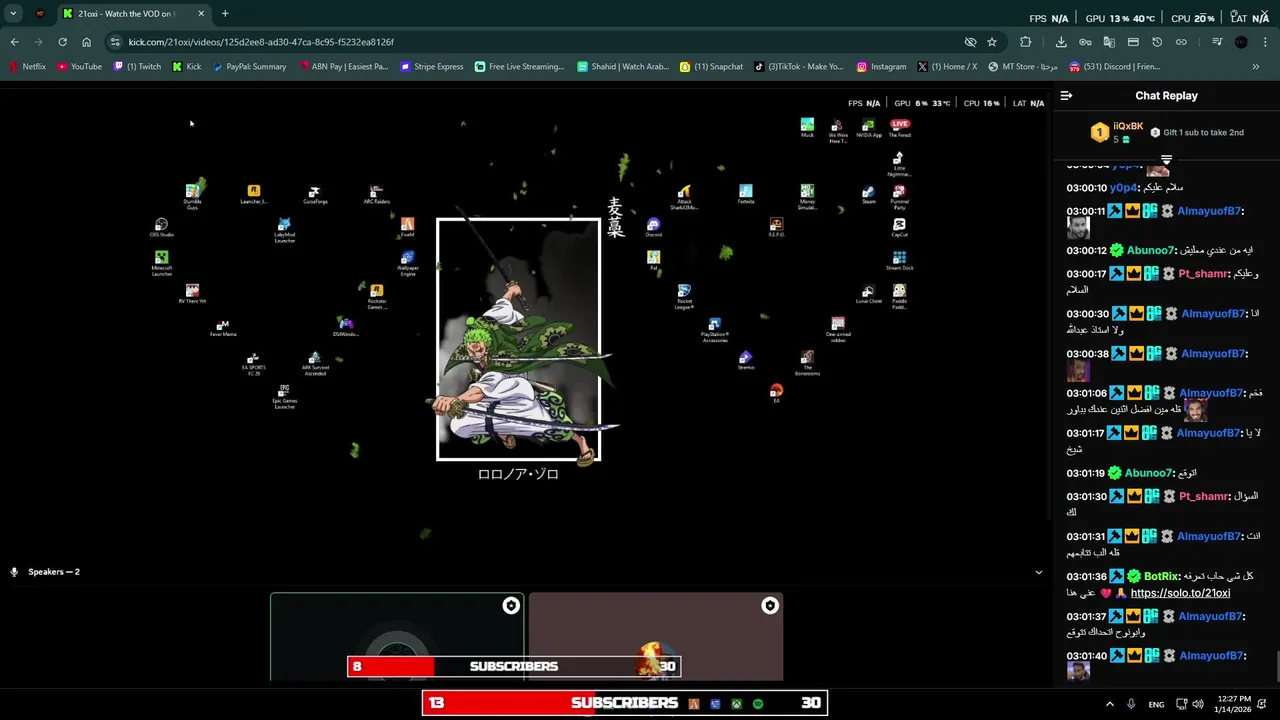This screenshot has height=720, width=1280.
Task: Open the CurseForge desktop icon
Action: 315,195
